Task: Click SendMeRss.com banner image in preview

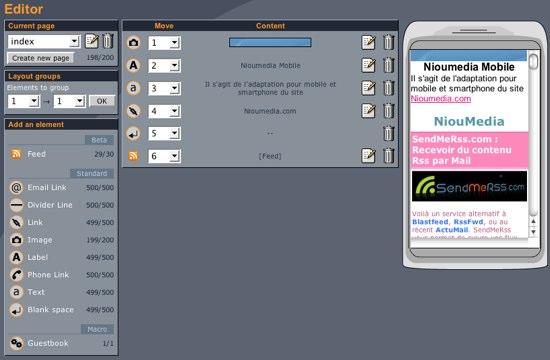Action: coord(469,186)
